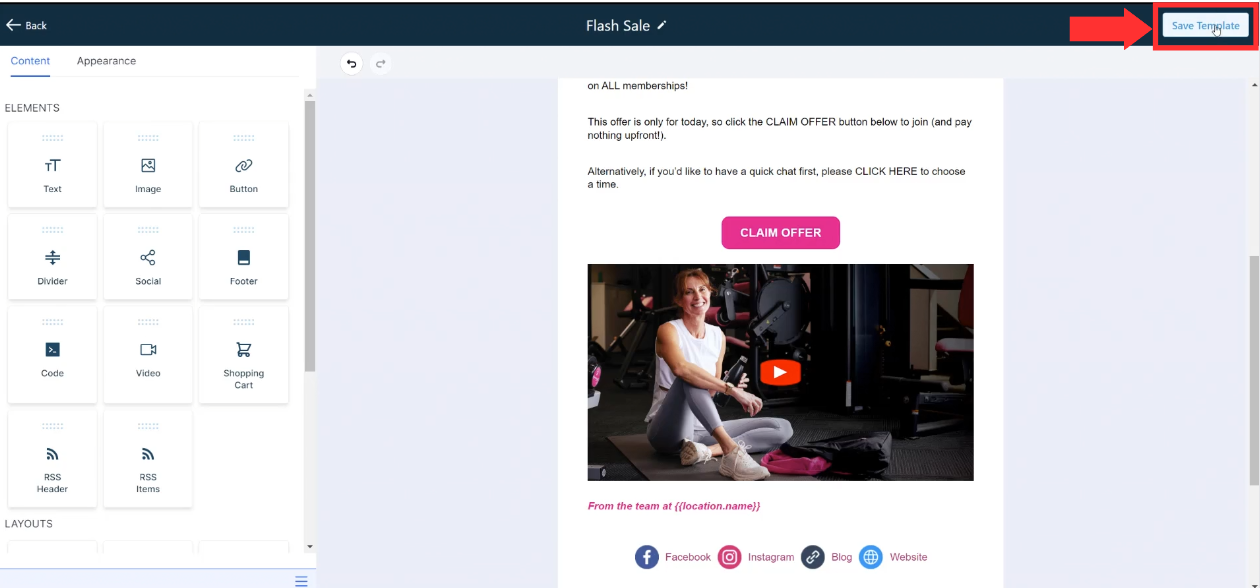Click the LAYOUTS section heading

(x=29, y=524)
